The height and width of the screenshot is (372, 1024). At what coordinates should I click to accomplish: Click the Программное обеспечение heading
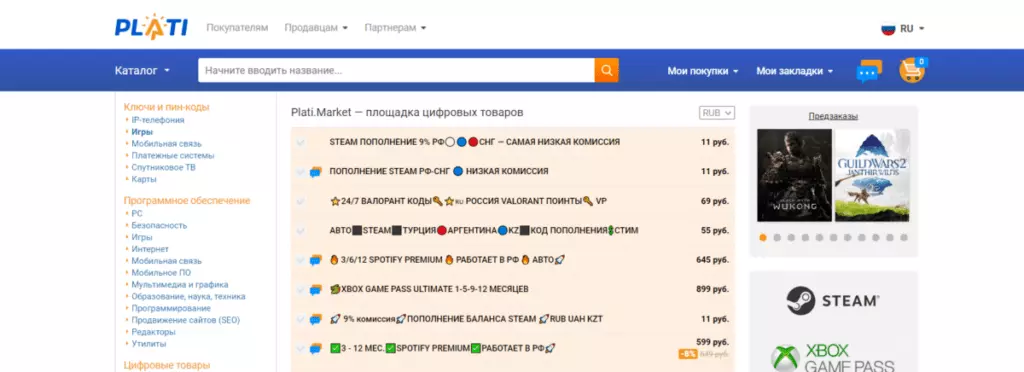tap(187, 200)
